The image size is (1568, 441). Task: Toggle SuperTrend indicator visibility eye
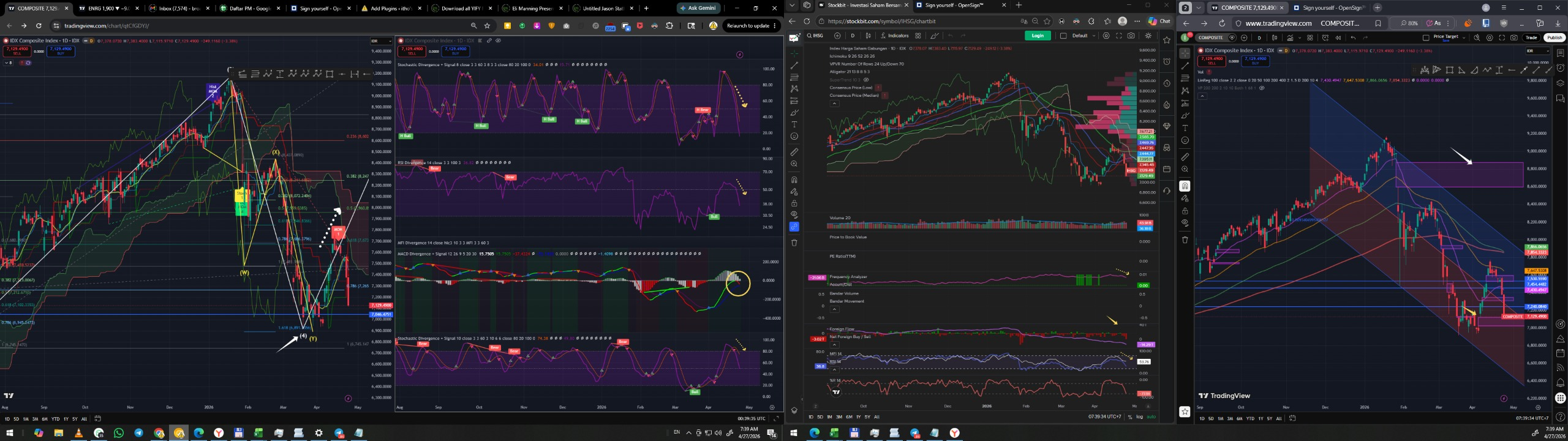point(866,80)
